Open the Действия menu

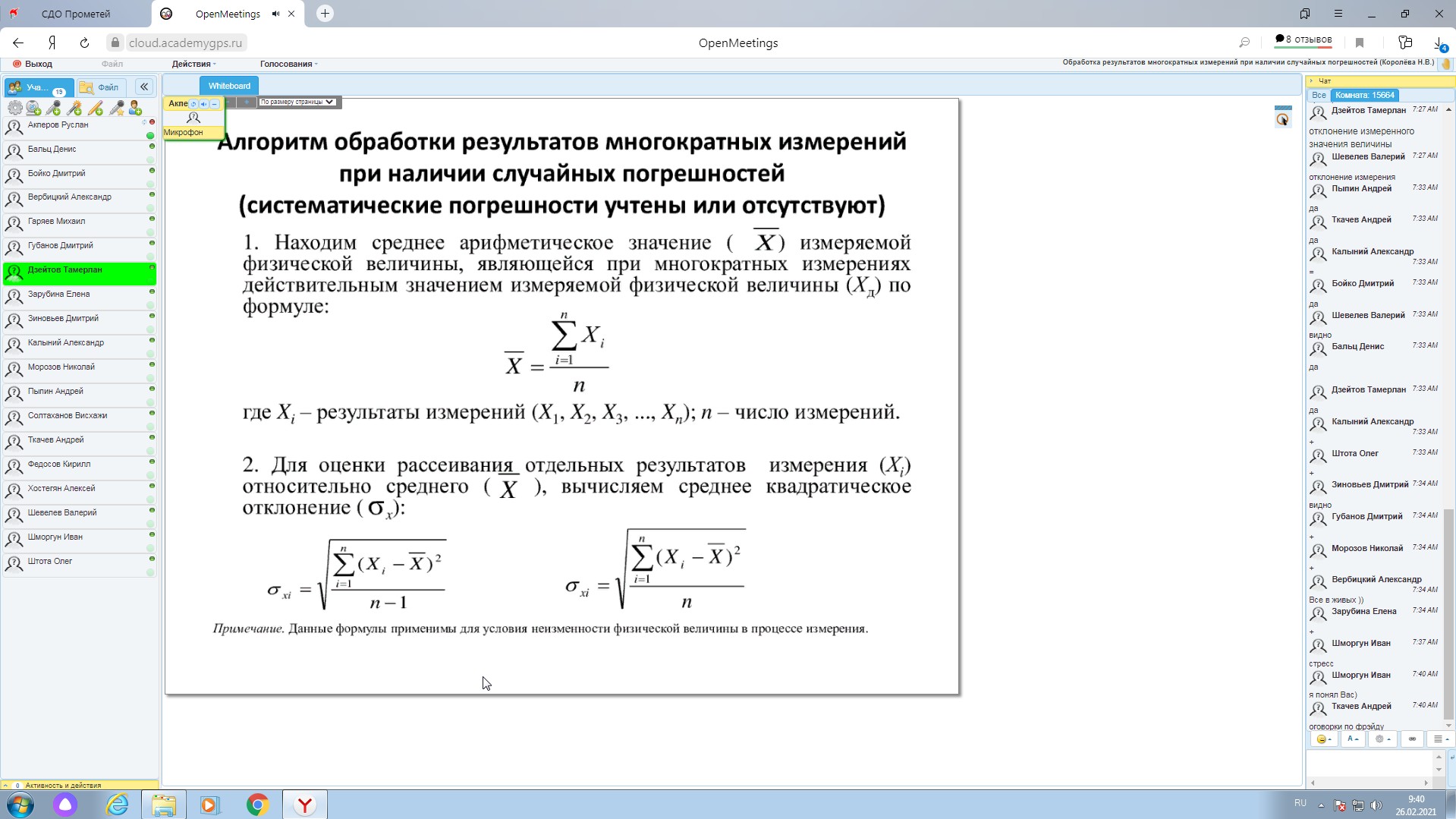pos(193,64)
